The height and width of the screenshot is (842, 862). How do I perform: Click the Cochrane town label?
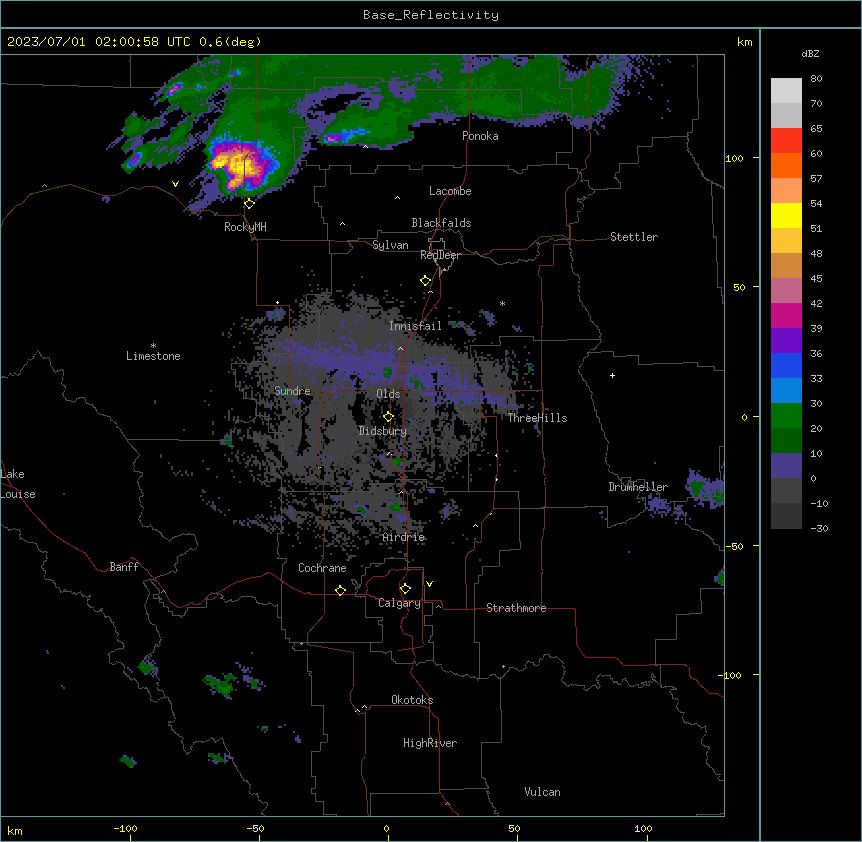coord(322,568)
